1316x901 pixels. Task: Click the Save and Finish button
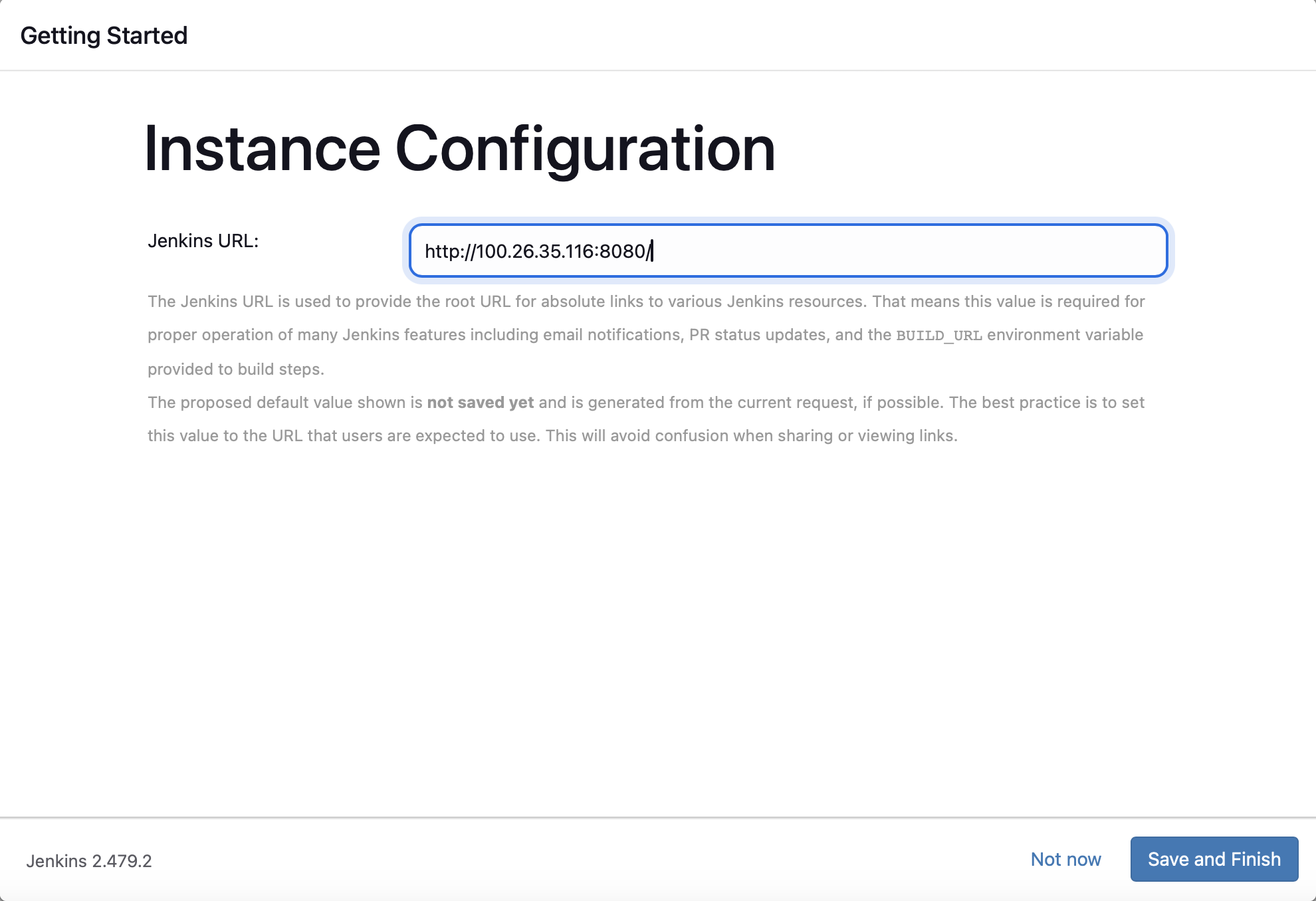(x=1214, y=859)
